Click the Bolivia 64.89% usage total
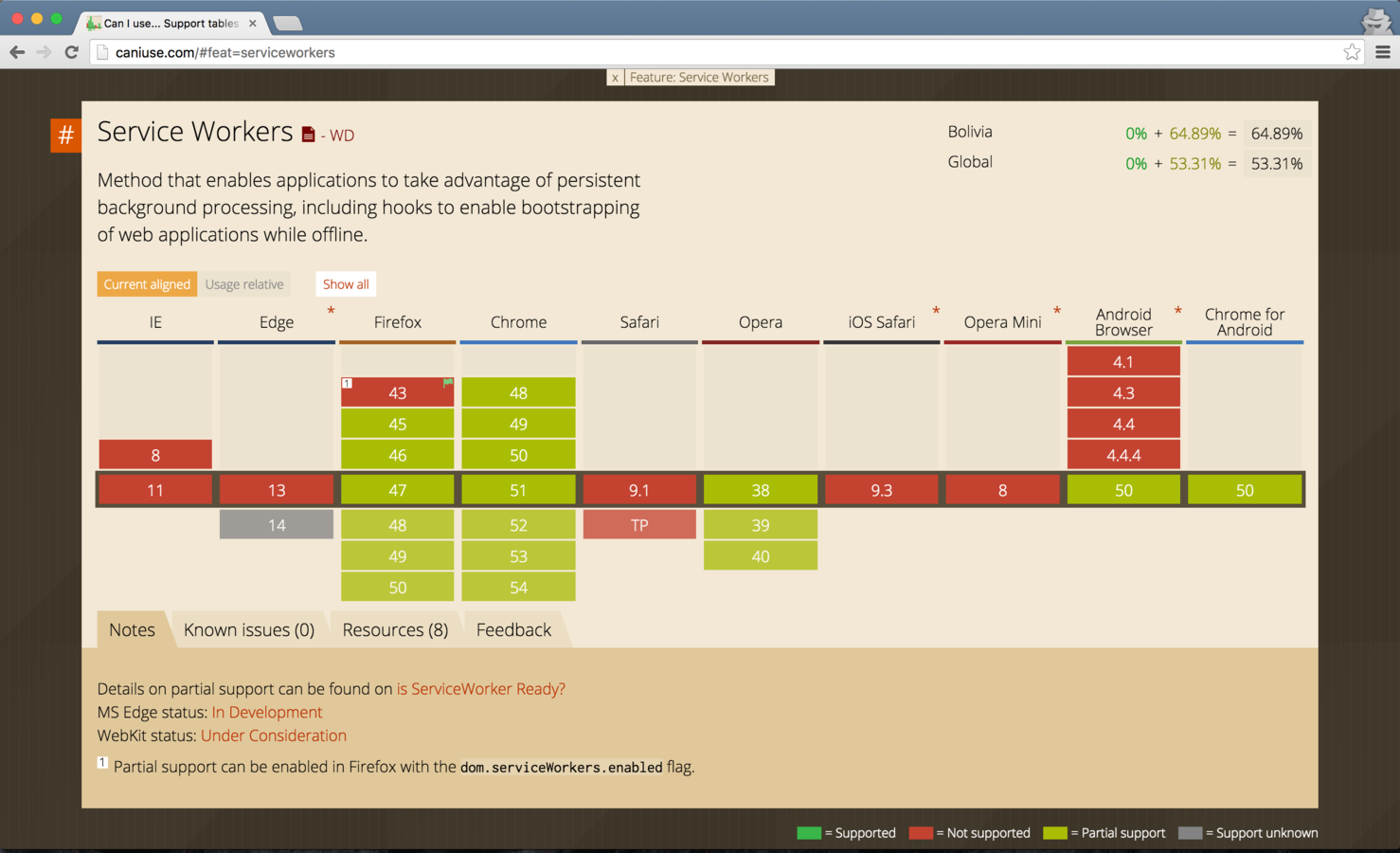This screenshot has height=853, width=1400. 1277,134
